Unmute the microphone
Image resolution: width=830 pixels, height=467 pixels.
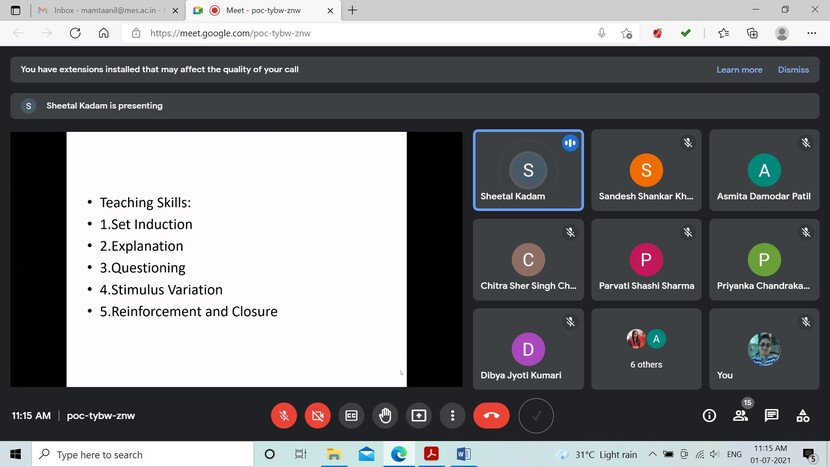pyautogui.click(x=284, y=415)
